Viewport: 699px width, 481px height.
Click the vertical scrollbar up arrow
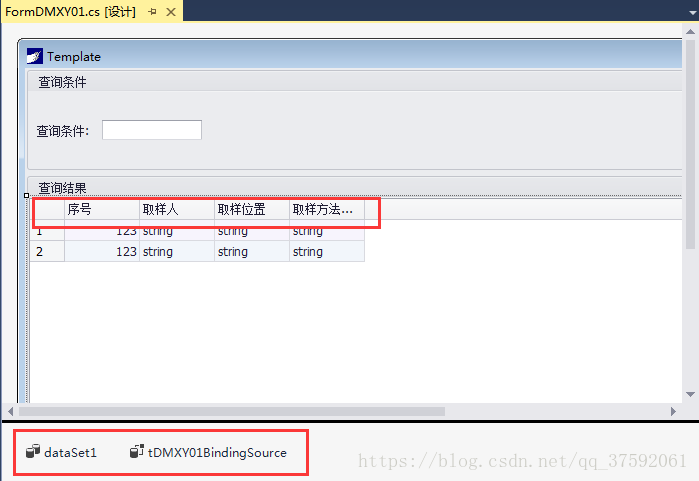coord(691,32)
